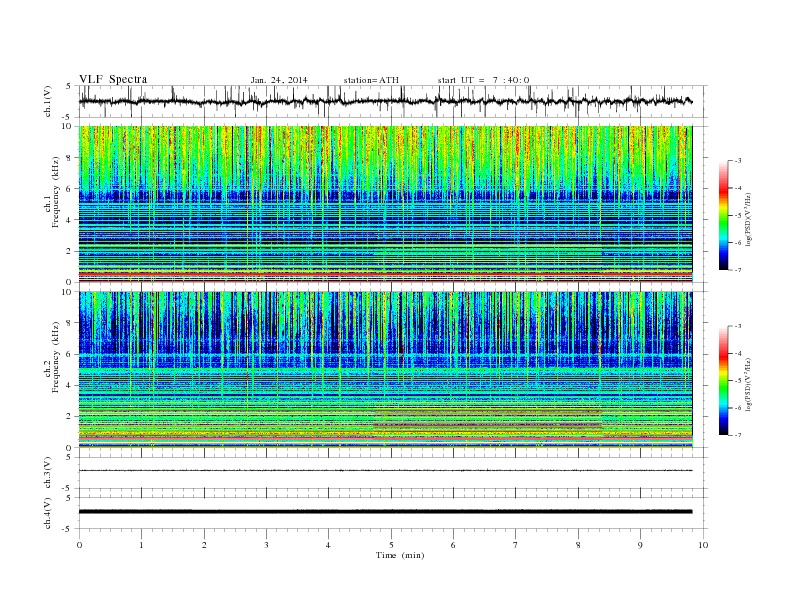Click the ch.1 spectrogram color scale bar
Viewport: 792px width, 612px height.
(x=723, y=216)
